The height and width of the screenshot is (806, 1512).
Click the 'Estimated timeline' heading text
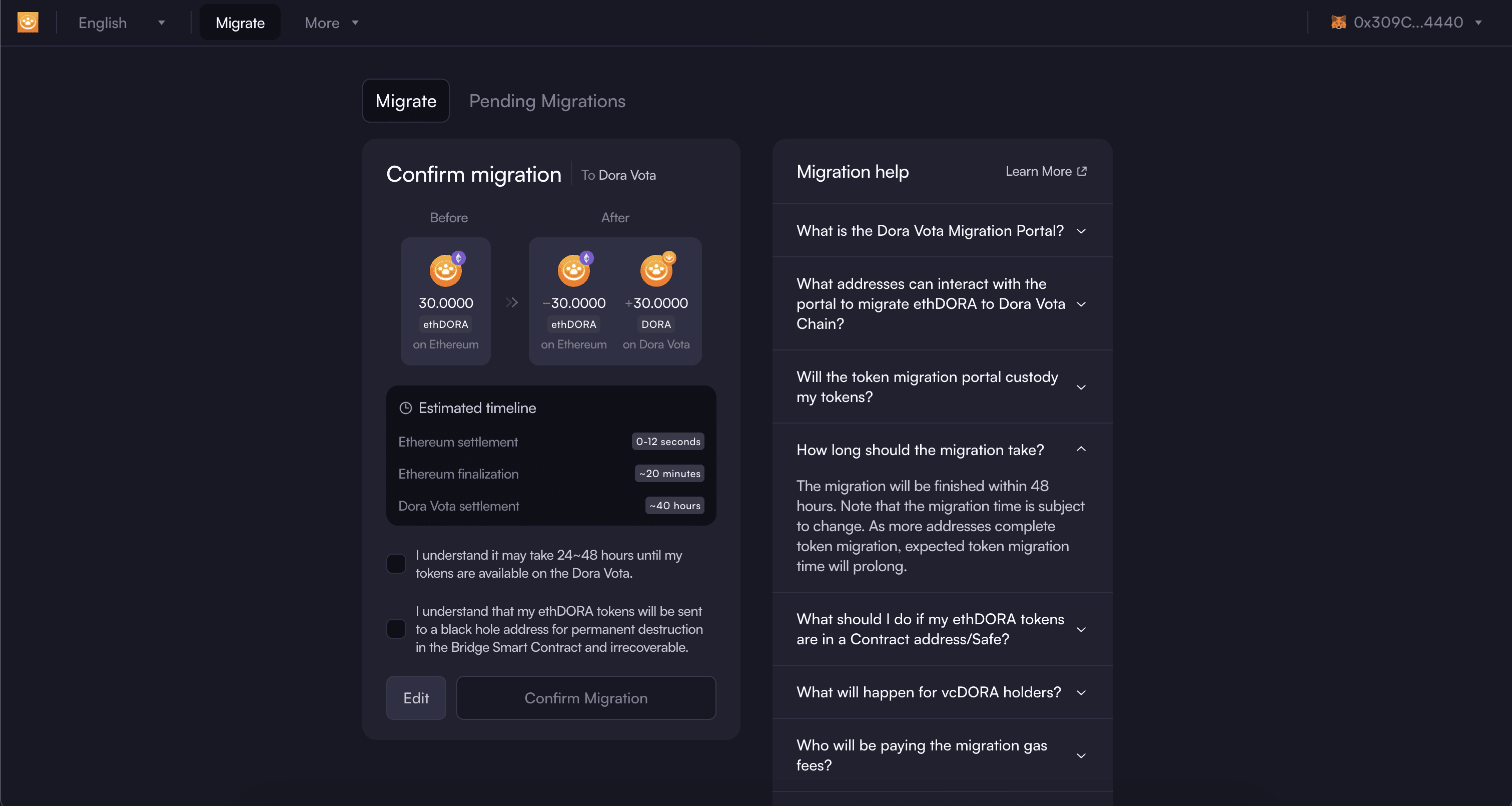tap(477, 408)
